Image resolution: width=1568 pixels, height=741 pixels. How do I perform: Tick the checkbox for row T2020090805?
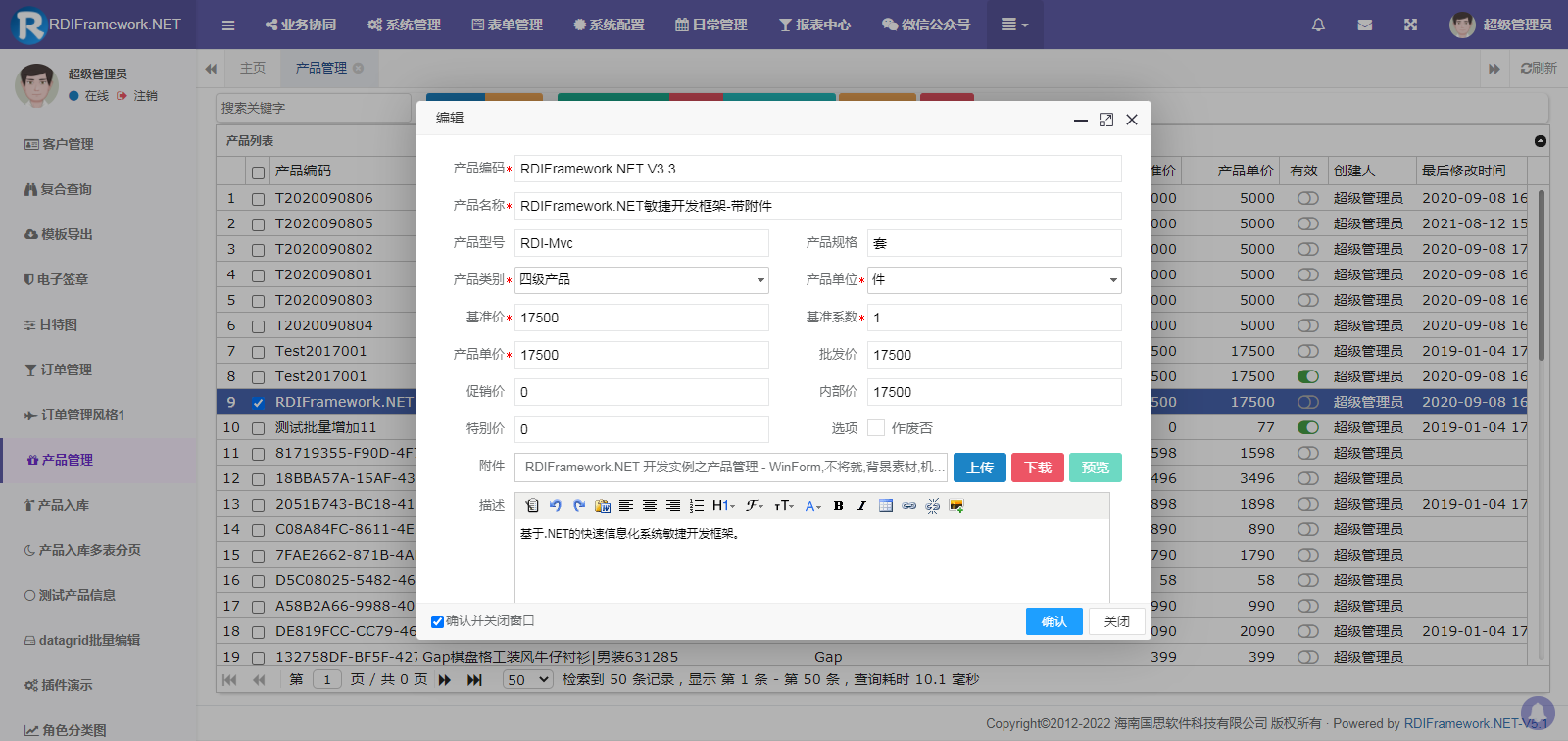pos(258,224)
